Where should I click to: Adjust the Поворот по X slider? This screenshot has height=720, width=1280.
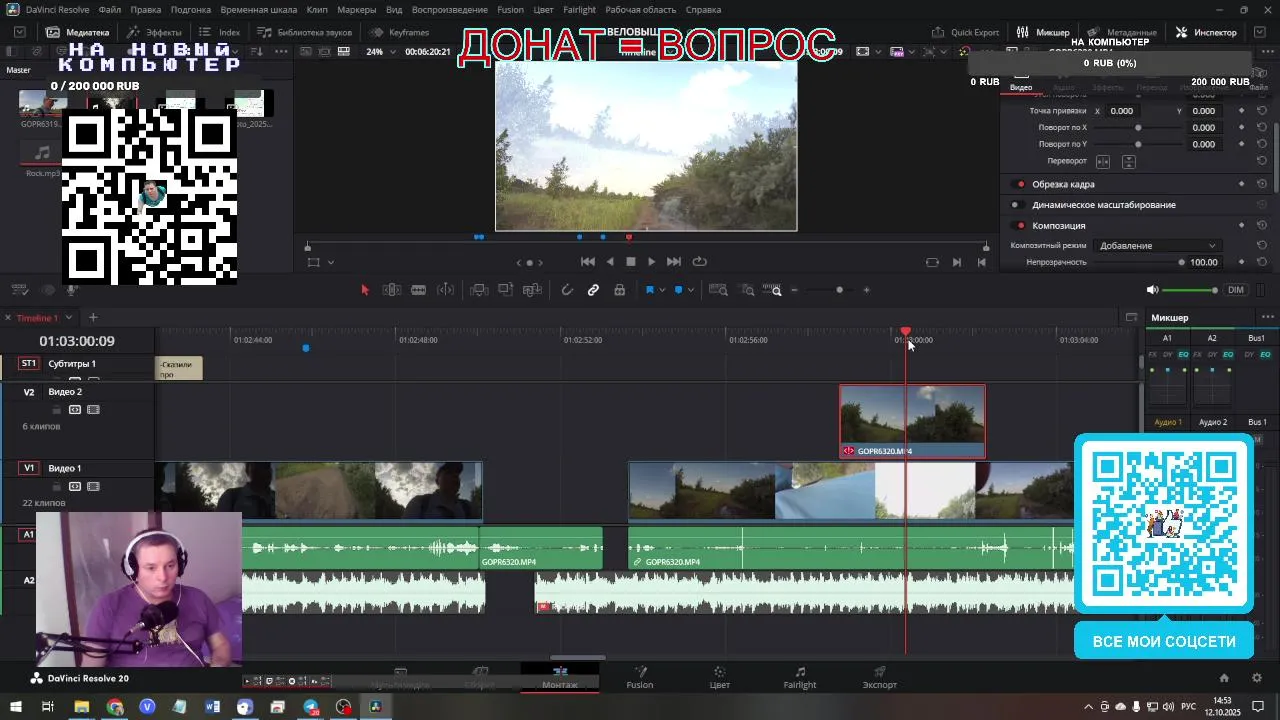tap(1138, 128)
